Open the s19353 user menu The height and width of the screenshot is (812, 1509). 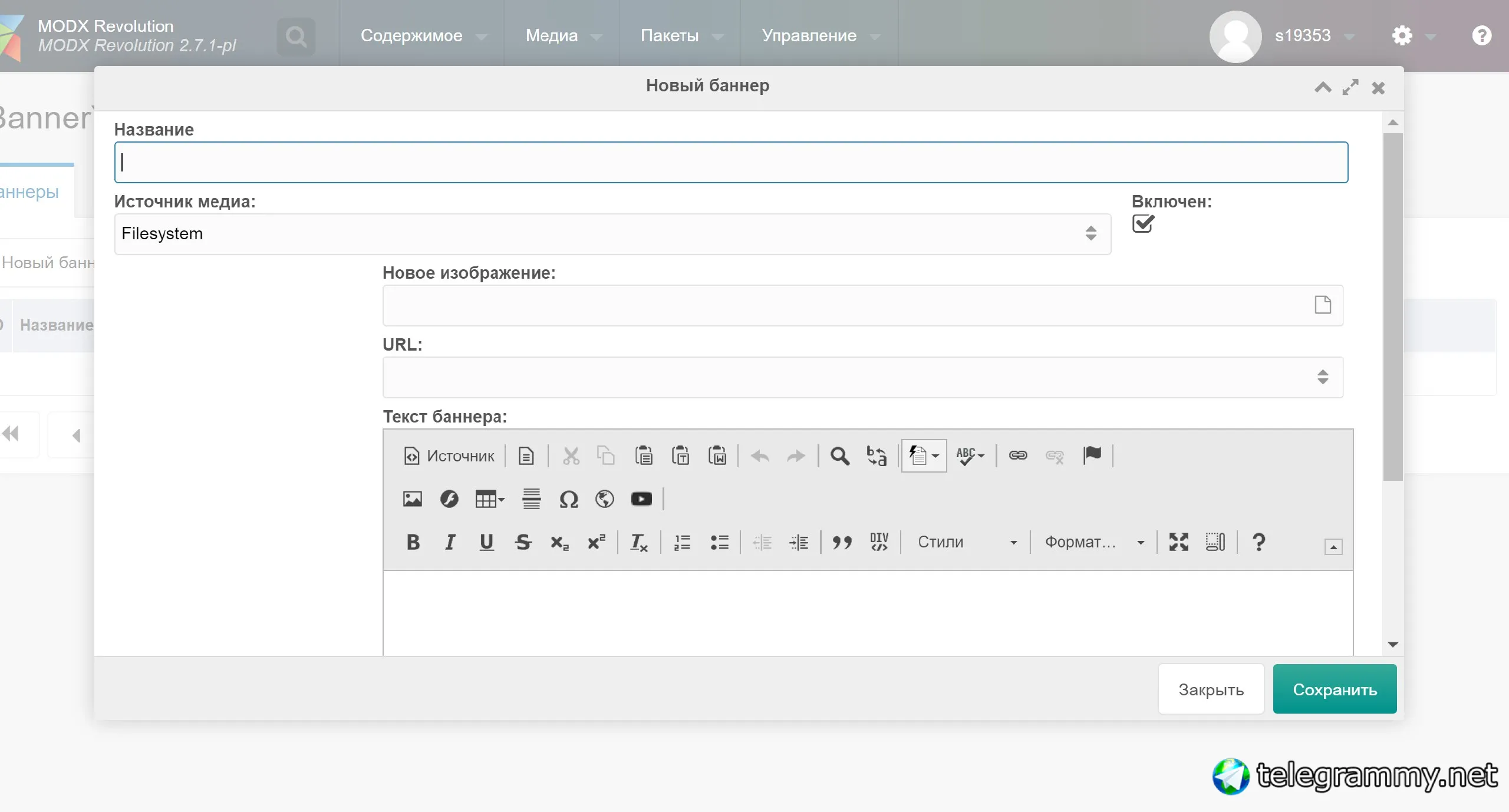1283,36
